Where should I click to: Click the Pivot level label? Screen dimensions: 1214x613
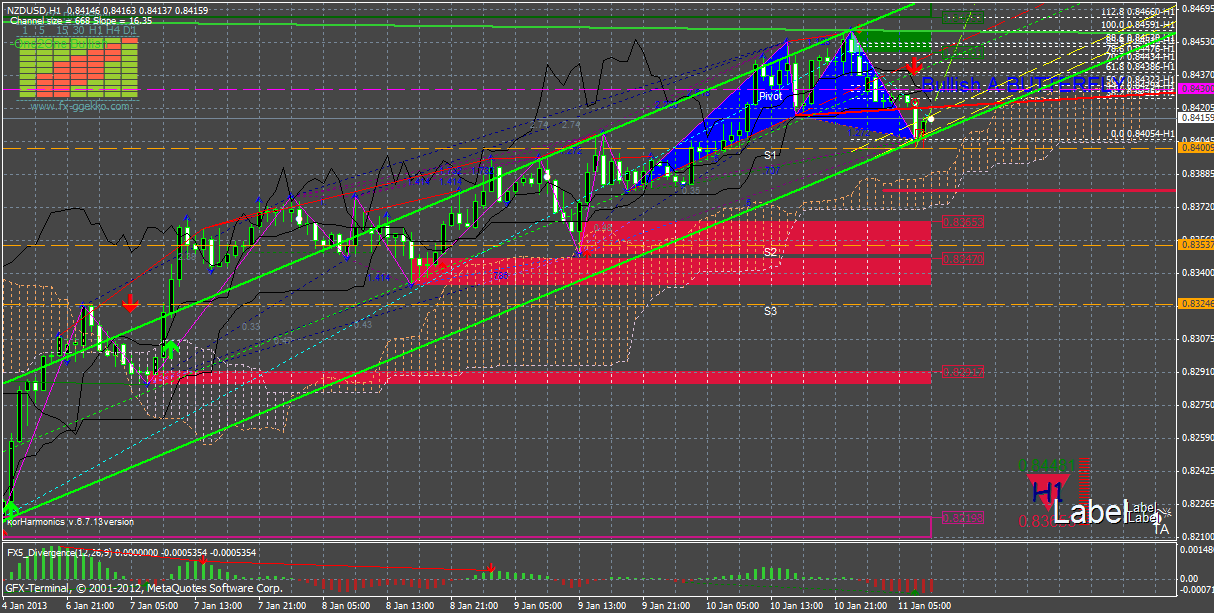click(770, 96)
